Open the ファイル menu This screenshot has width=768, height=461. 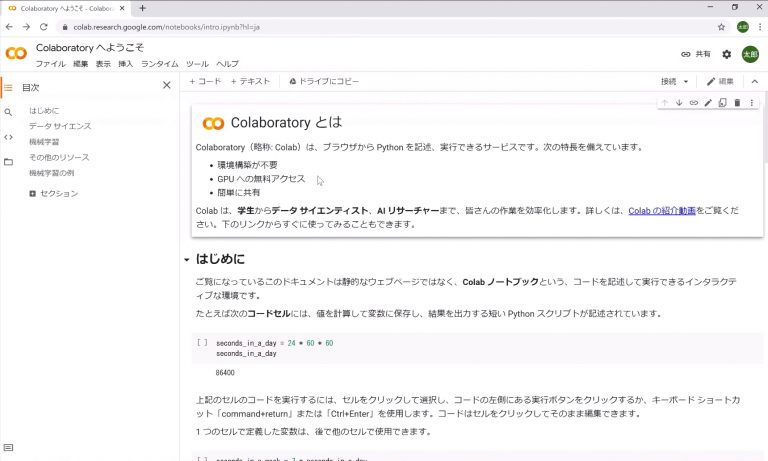50,64
